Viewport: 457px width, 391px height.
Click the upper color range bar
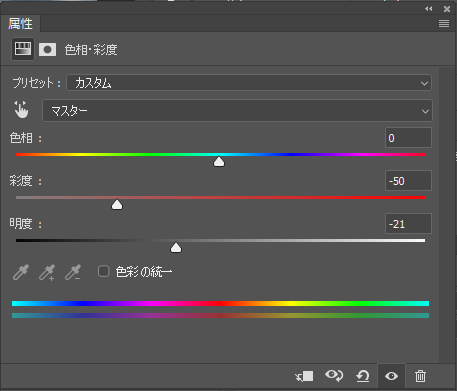point(220,303)
